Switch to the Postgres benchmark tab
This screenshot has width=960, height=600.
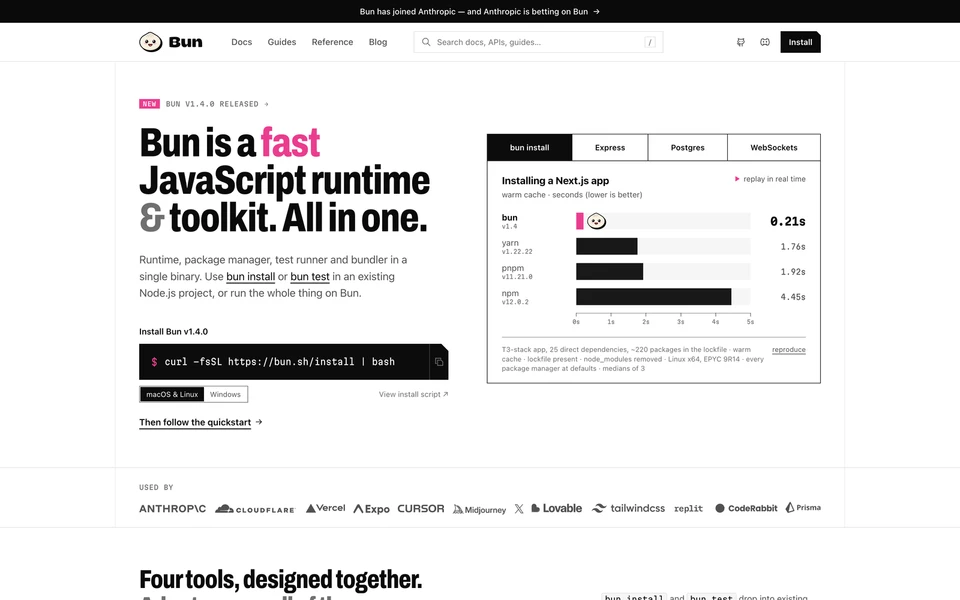click(x=688, y=148)
